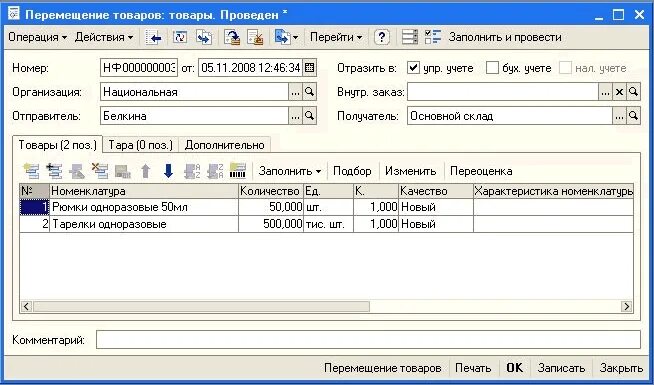Click the grayed finish-editing row icon
654x385 pixels.
tap(123, 171)
